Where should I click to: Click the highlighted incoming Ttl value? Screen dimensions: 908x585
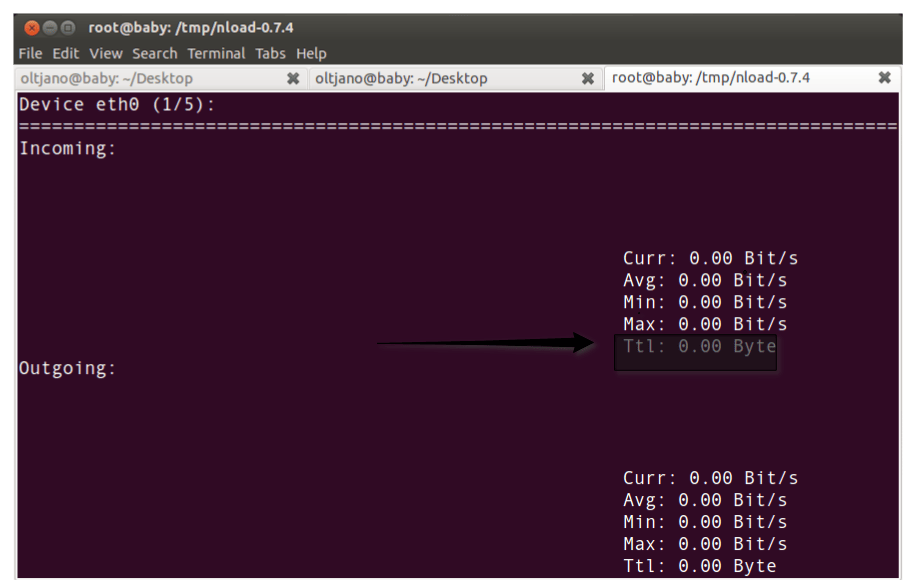(x=699, y=346)
